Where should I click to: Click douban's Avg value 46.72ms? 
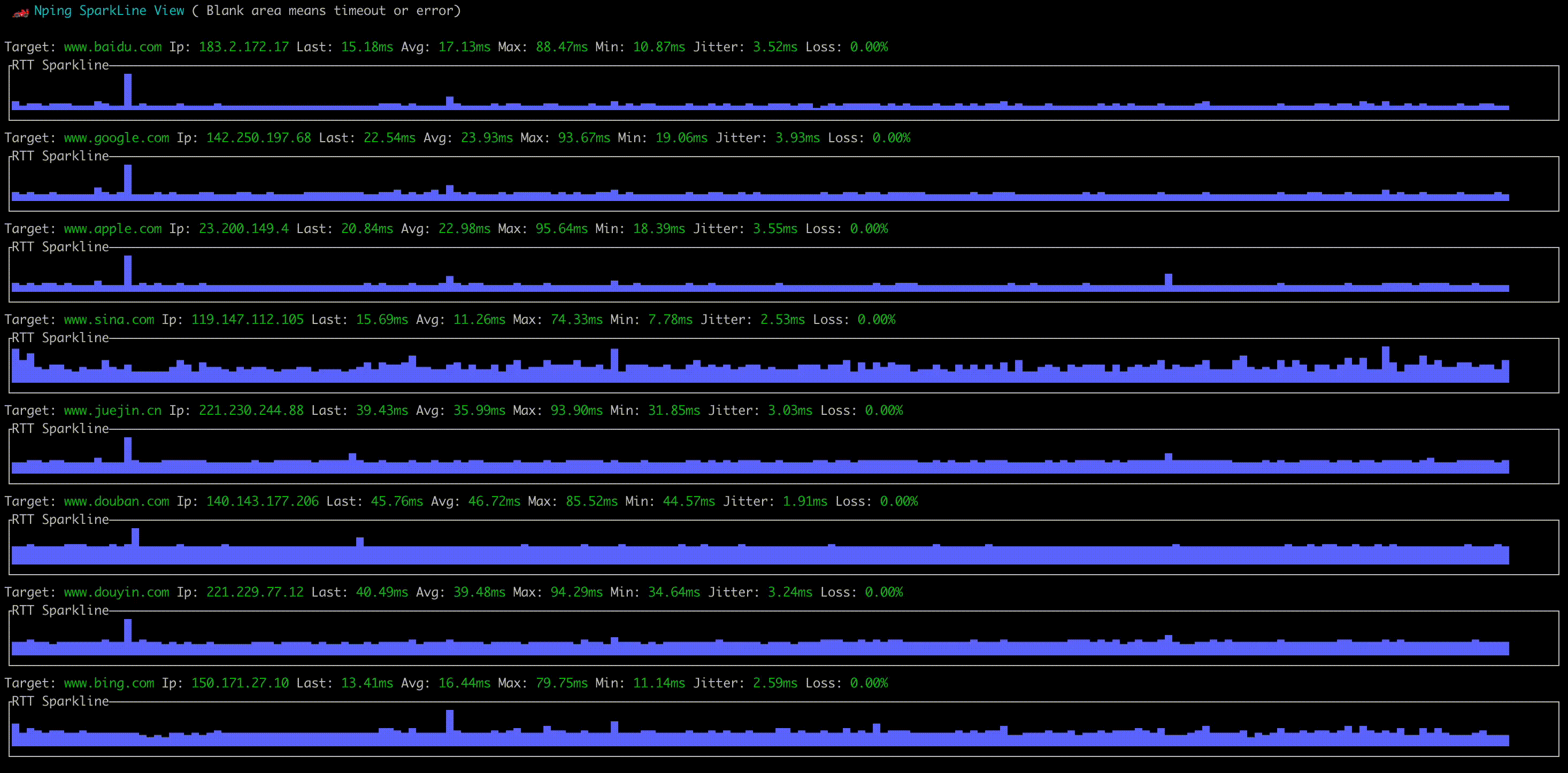click(494, 501)
